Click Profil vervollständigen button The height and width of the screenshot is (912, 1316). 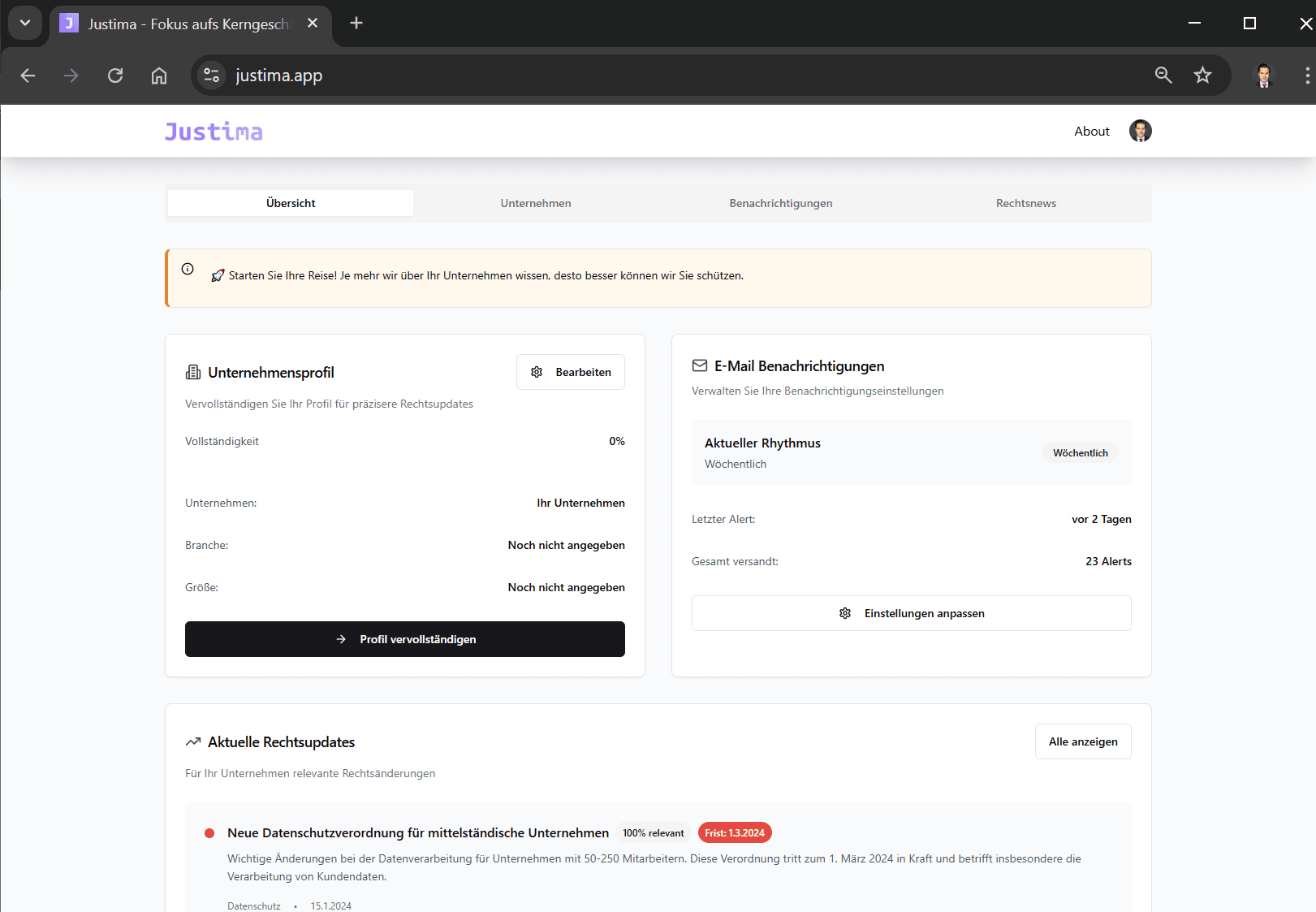(405, 639)
